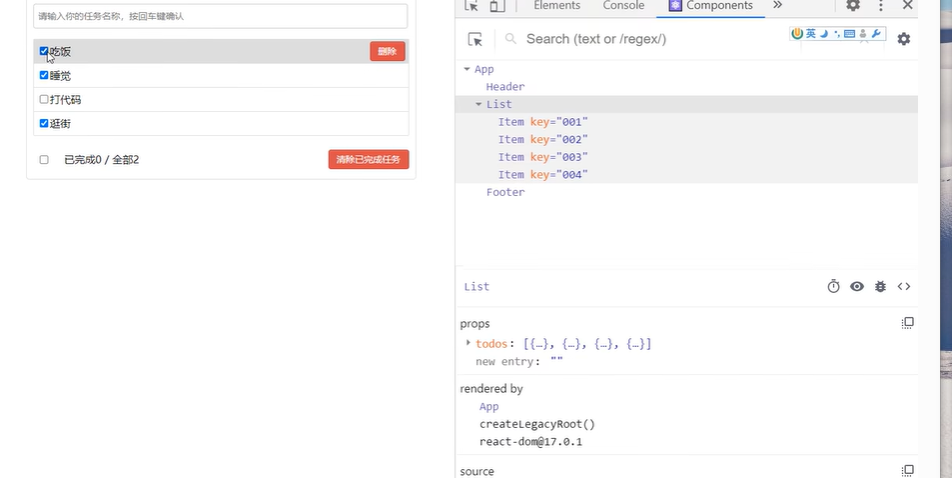Click the log component data bug icon

pos(880,286)
